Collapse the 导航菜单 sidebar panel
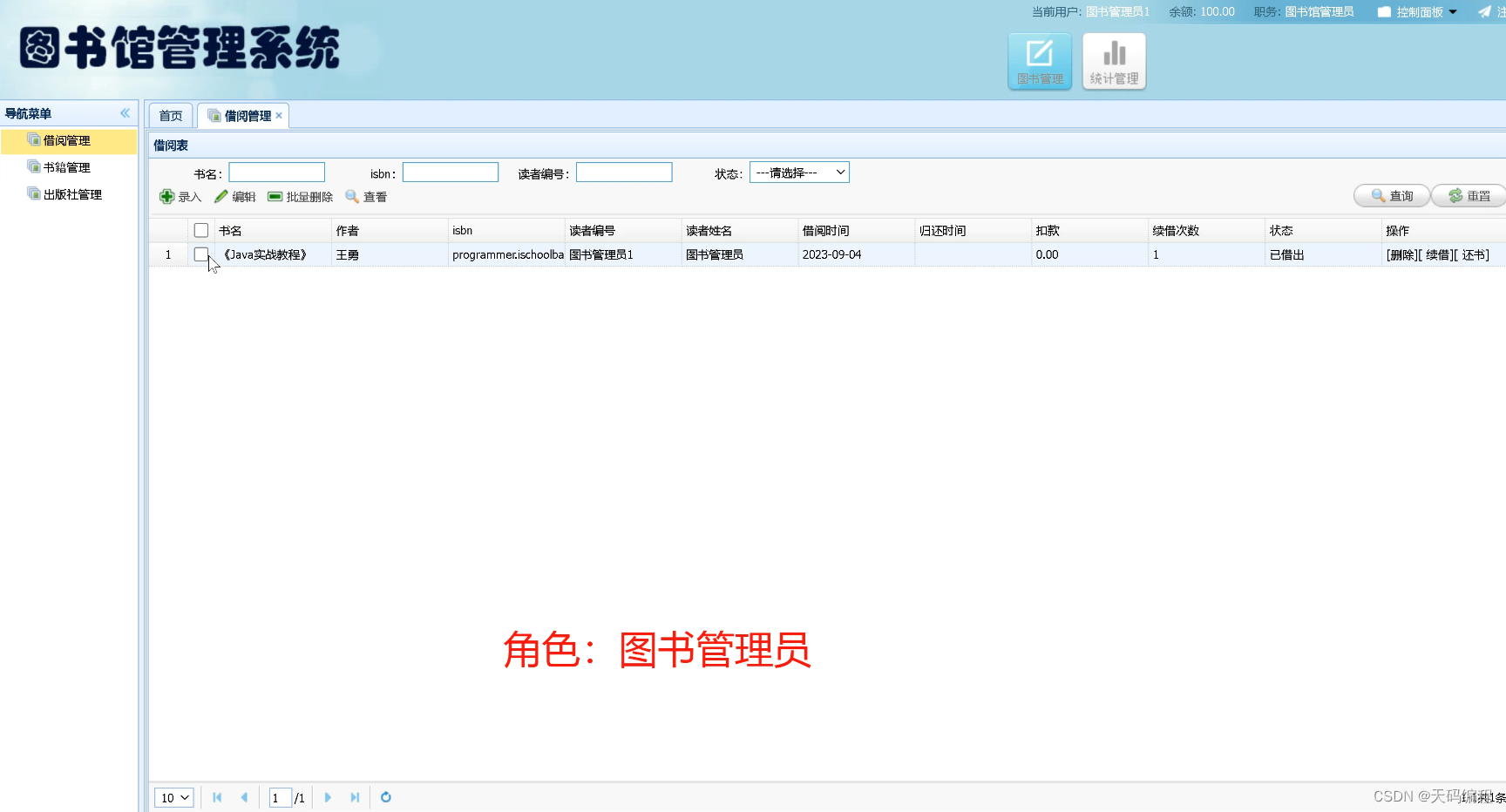The width and height of the screenshot is (1506, 812). 125,113
